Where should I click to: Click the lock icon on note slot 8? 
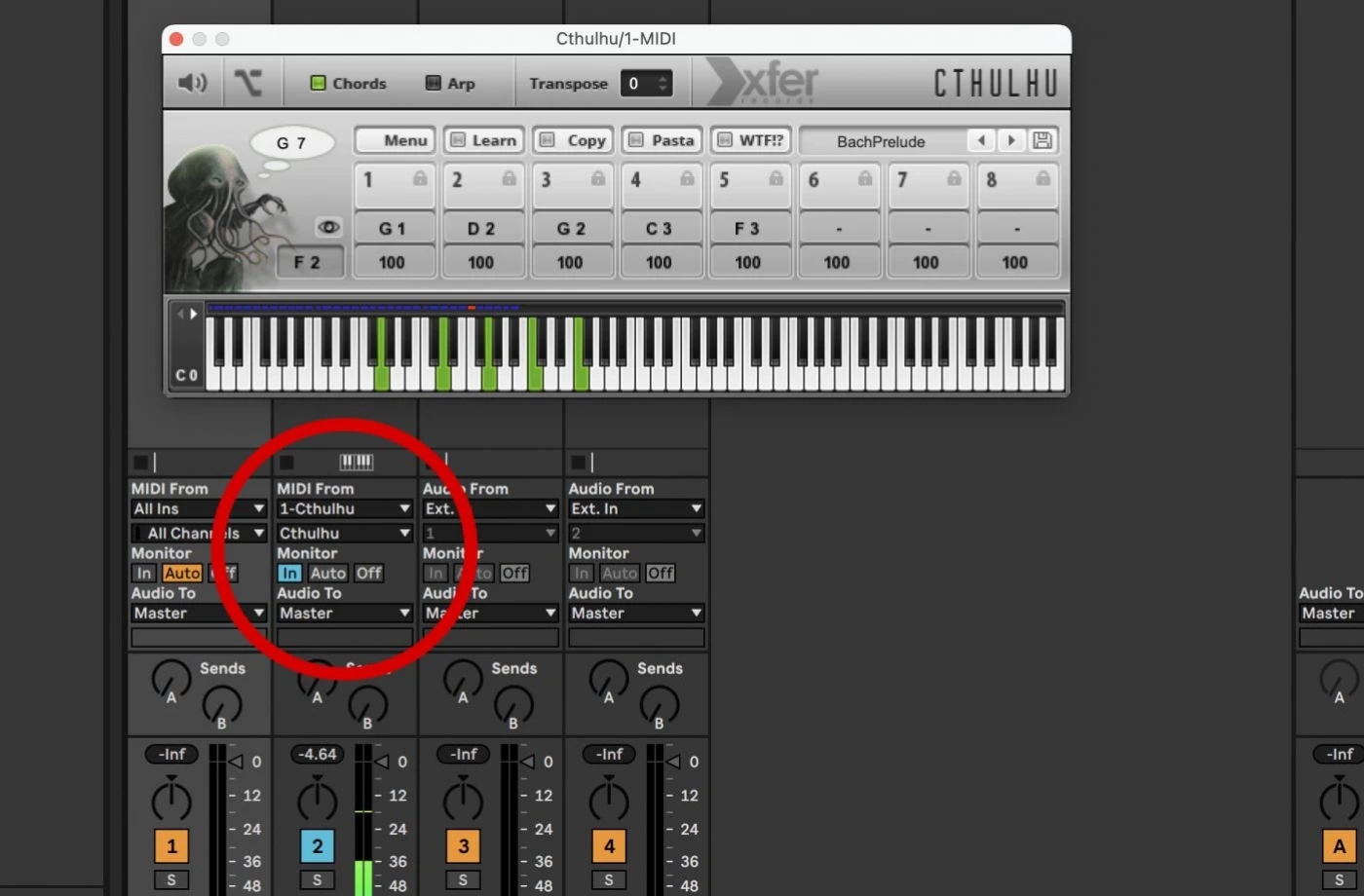tap(1043, 178)
